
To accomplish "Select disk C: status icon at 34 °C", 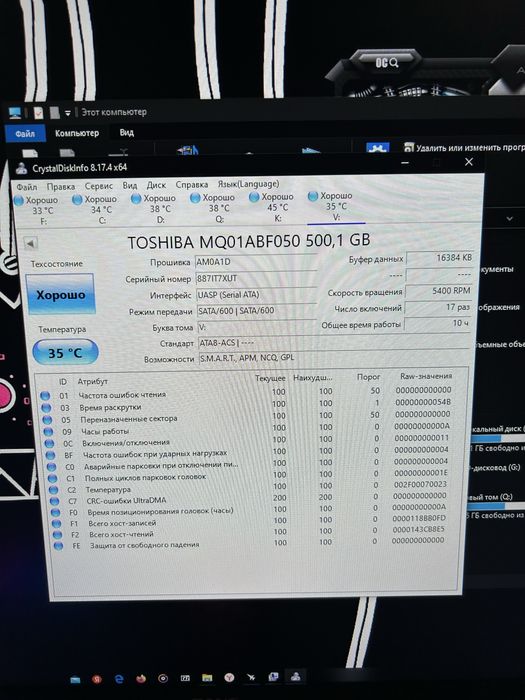I will click(77, 200).
